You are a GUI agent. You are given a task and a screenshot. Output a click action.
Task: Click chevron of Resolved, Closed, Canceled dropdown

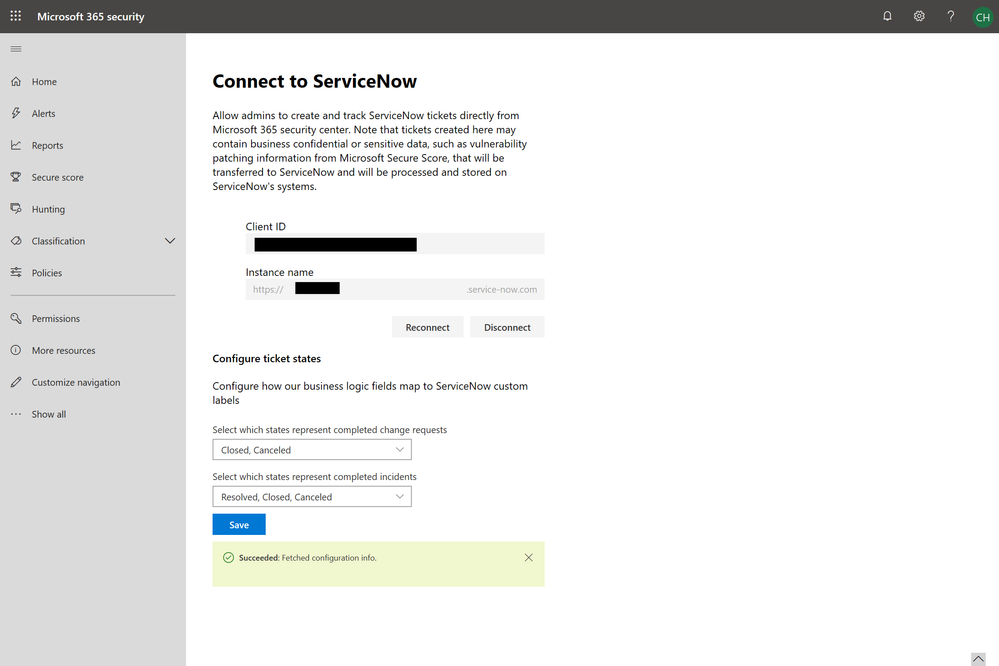point(399,496)
